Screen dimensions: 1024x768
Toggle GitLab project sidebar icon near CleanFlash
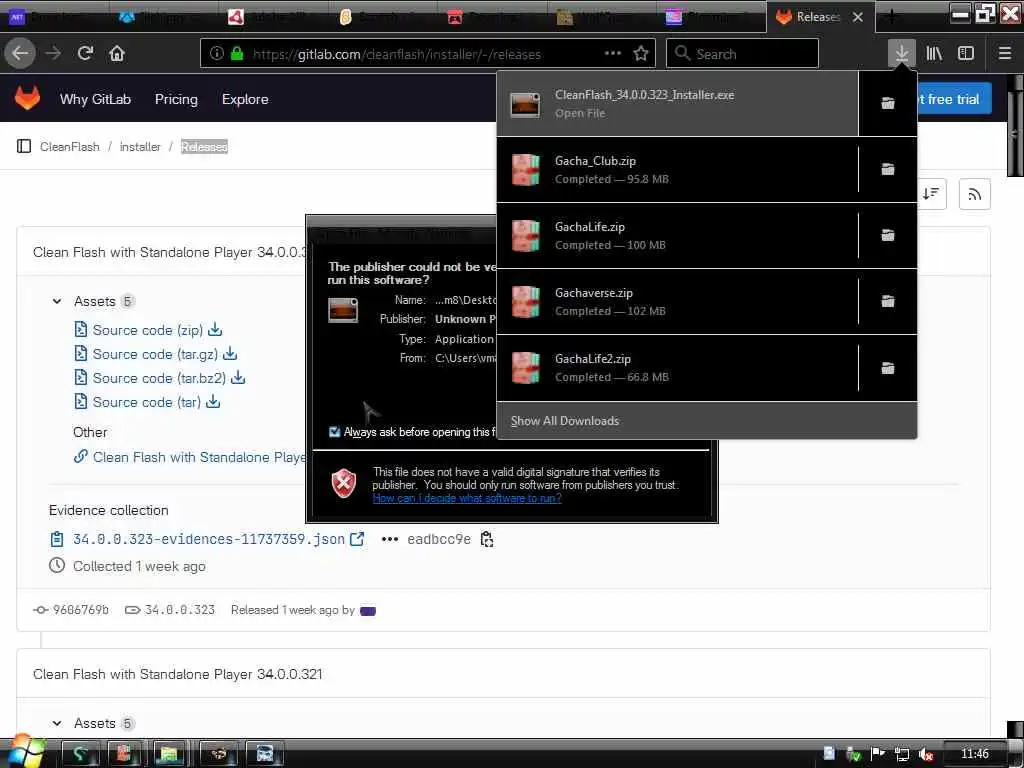coord(24,146)
